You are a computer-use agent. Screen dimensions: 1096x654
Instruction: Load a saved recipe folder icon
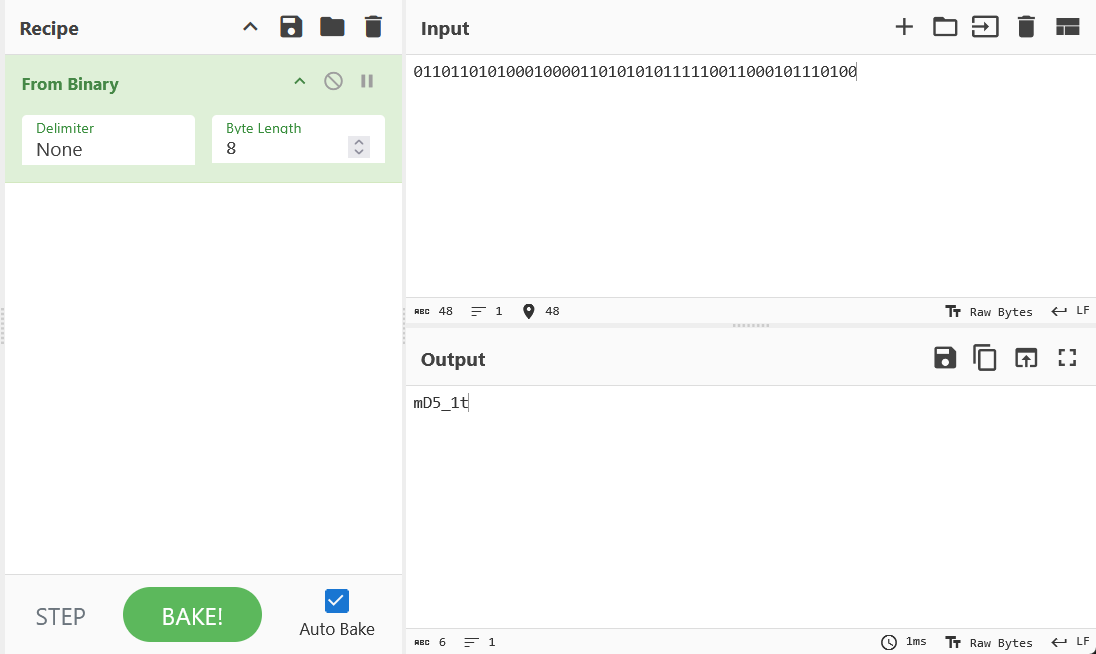[332, 27]
